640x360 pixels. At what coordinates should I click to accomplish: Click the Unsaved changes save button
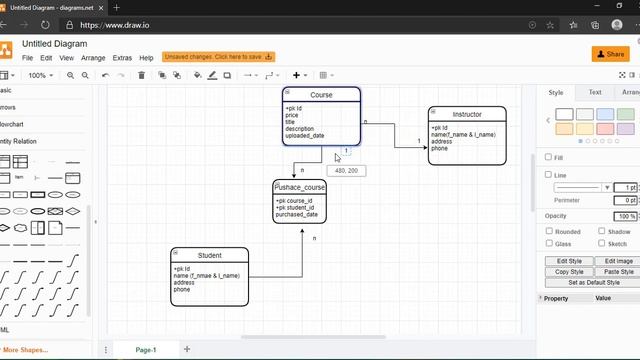[x=218, y=57]
